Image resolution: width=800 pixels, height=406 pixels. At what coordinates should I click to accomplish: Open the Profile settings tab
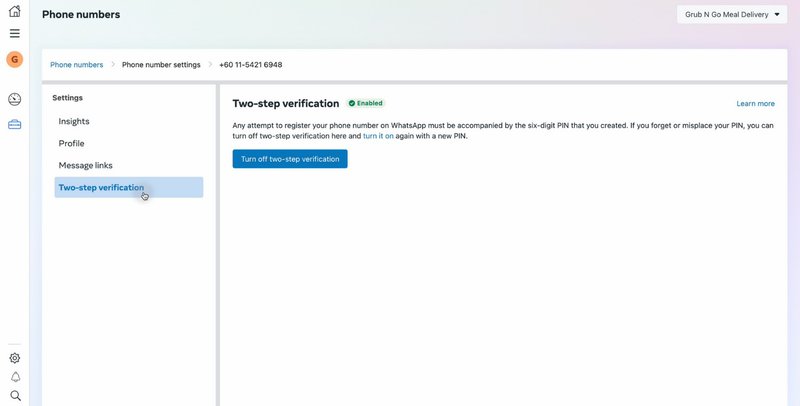129,143
